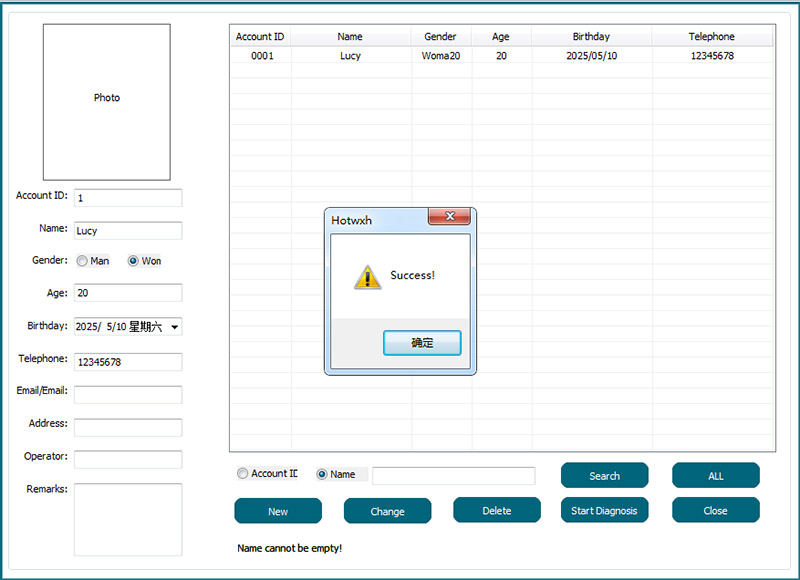The height and width of the screenshot is (580, 800).
Task: Select the Man gender radio button
Action: tap(82, 261)
